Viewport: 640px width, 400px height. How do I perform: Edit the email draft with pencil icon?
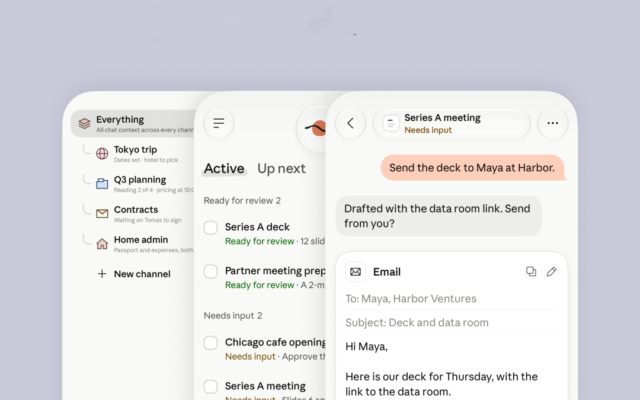[x=551, y=271]
